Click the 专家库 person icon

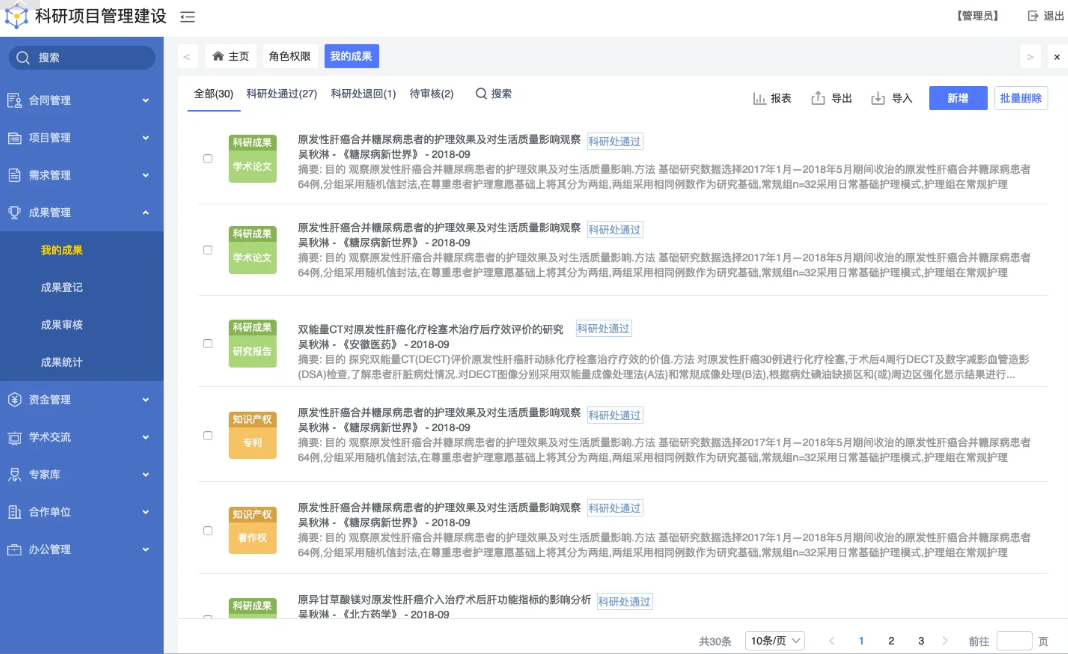coord(14,475)
